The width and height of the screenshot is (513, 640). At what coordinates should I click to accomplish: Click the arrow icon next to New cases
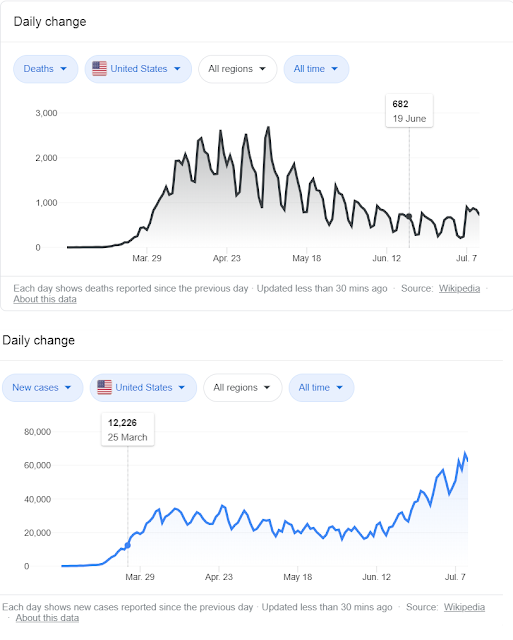pyautogui.click(x=68, y=387)
